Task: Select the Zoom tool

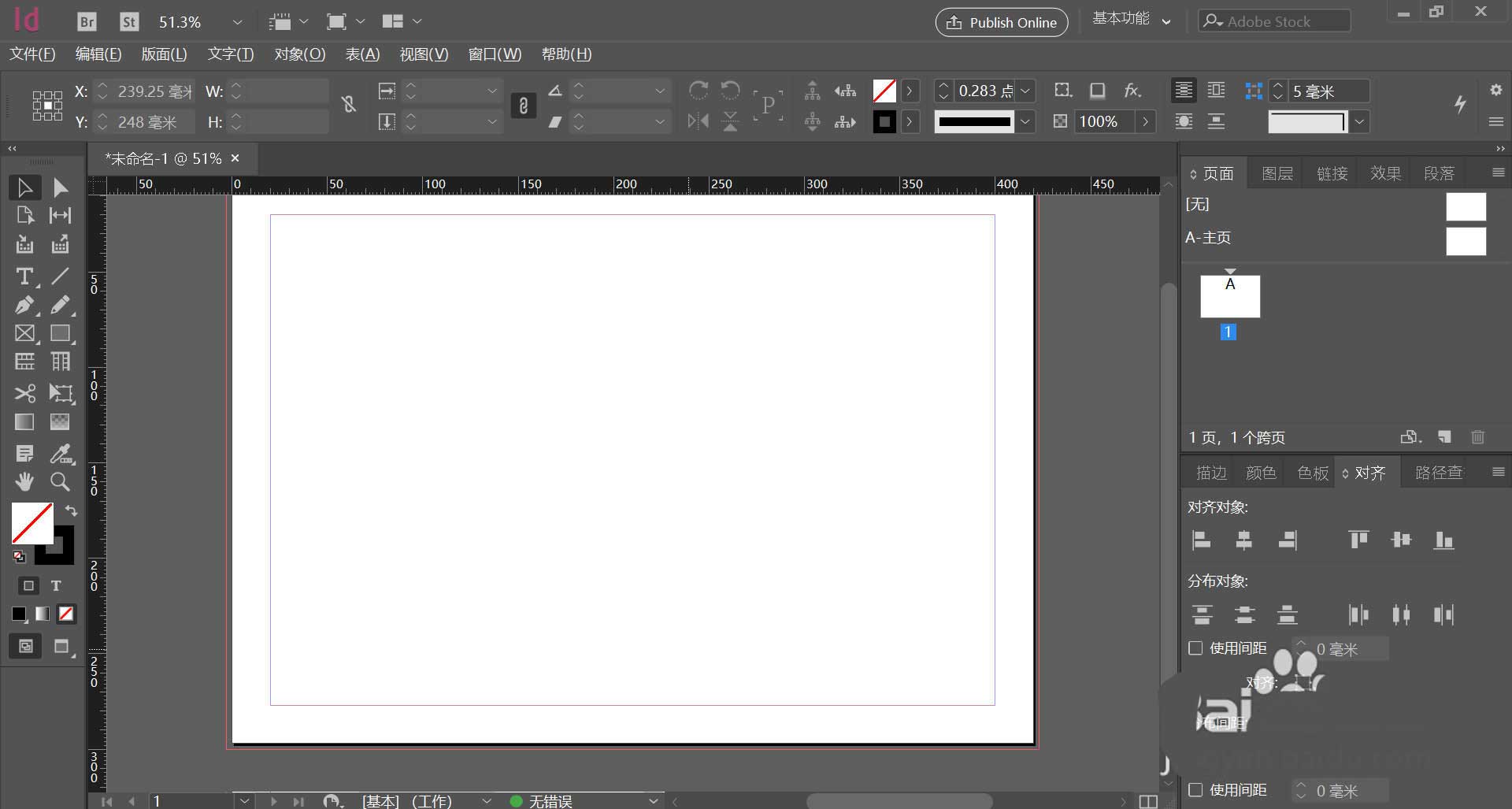Action: point(60,481)
